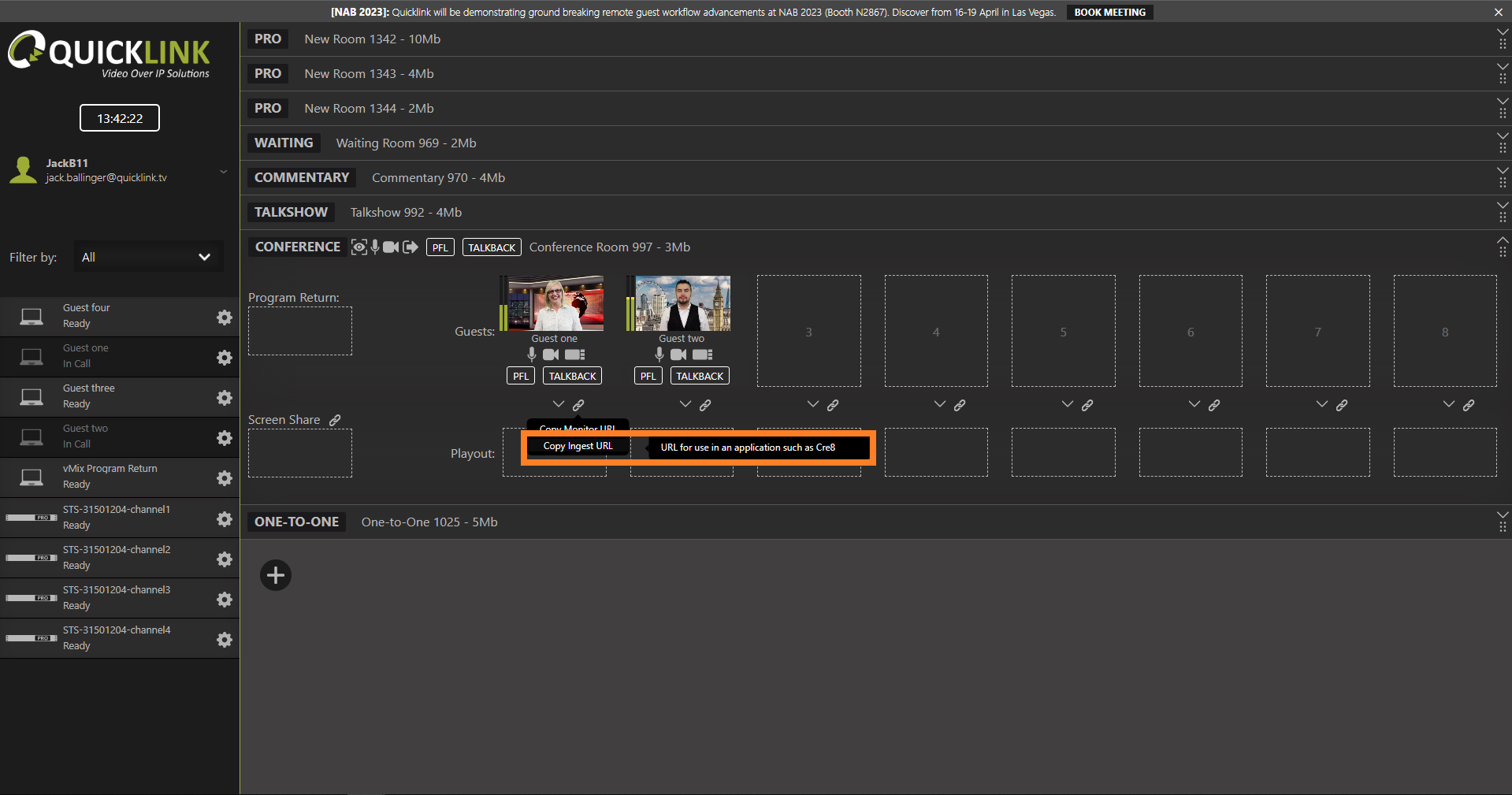Click the Conference room monitor eye icon
This screenshot has width=1512, height=795.
359,247
